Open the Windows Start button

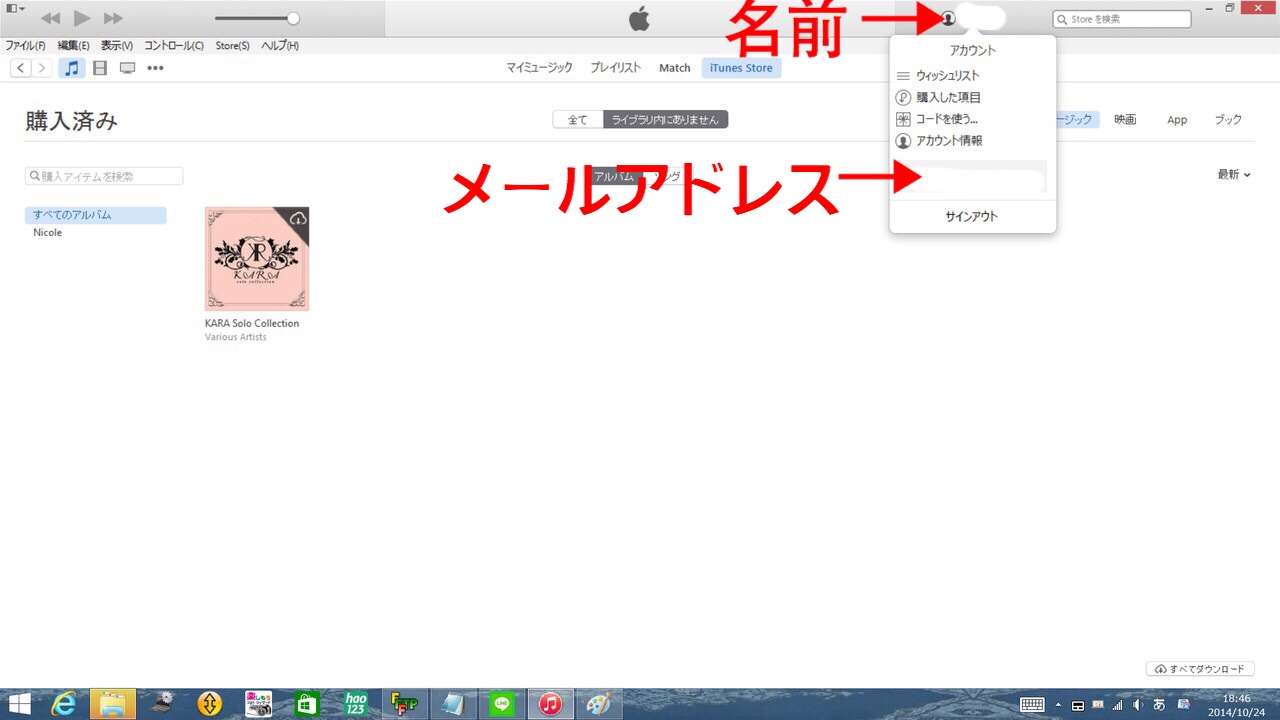(19, 704)
